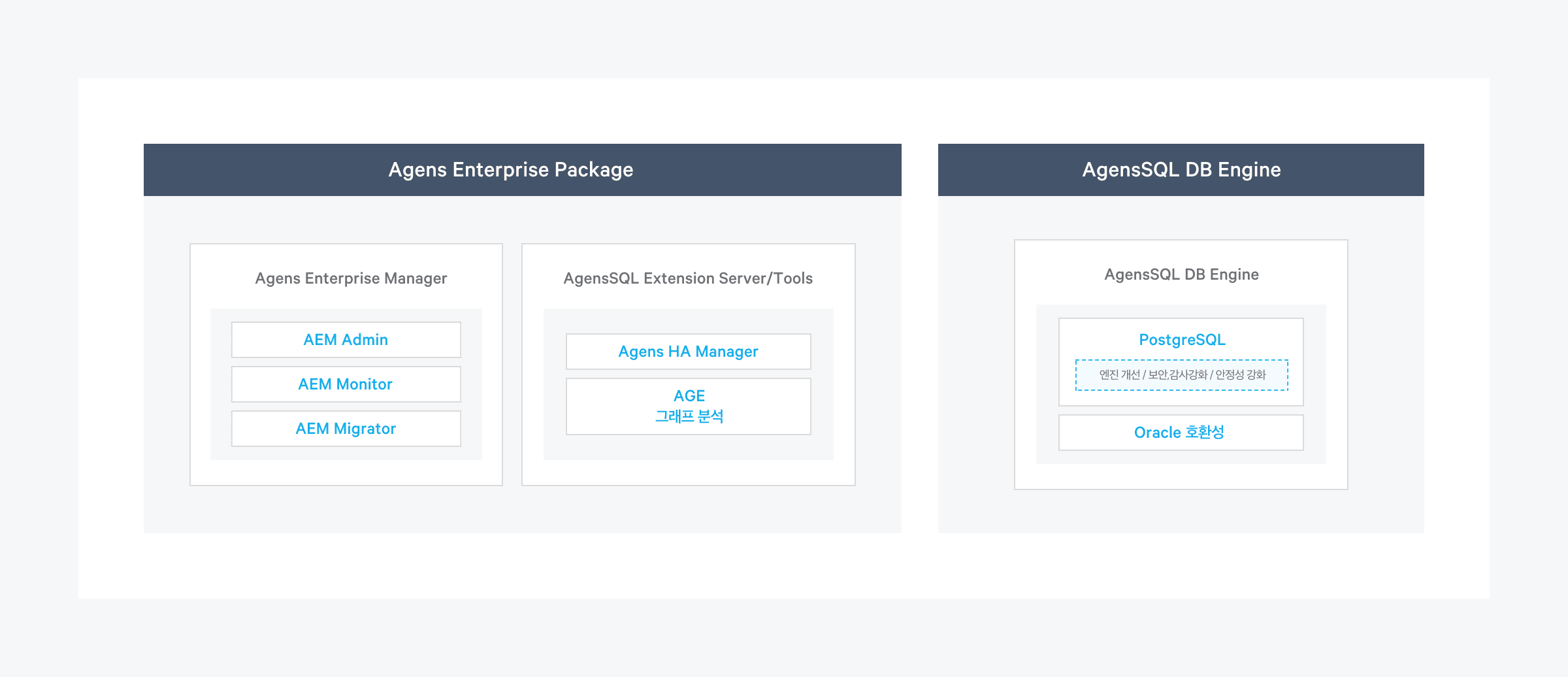
Task: Click the Agens HA Manager box
Action: click(x=688, y=352)
